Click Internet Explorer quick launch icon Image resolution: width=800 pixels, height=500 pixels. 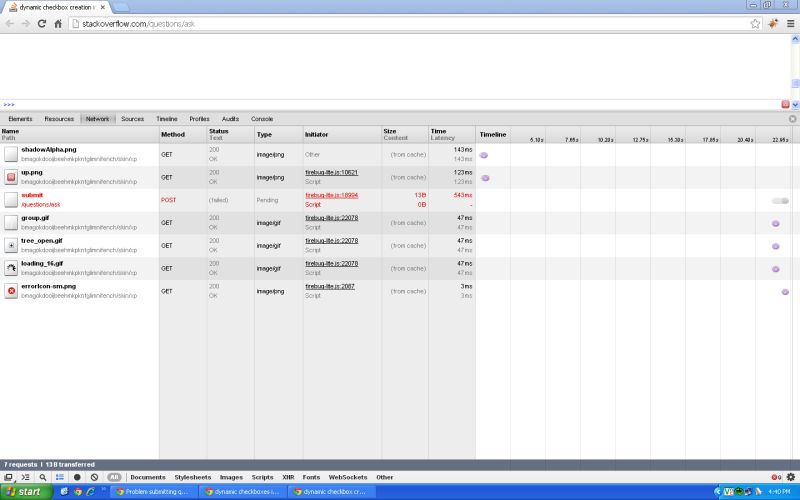[90, 491]
